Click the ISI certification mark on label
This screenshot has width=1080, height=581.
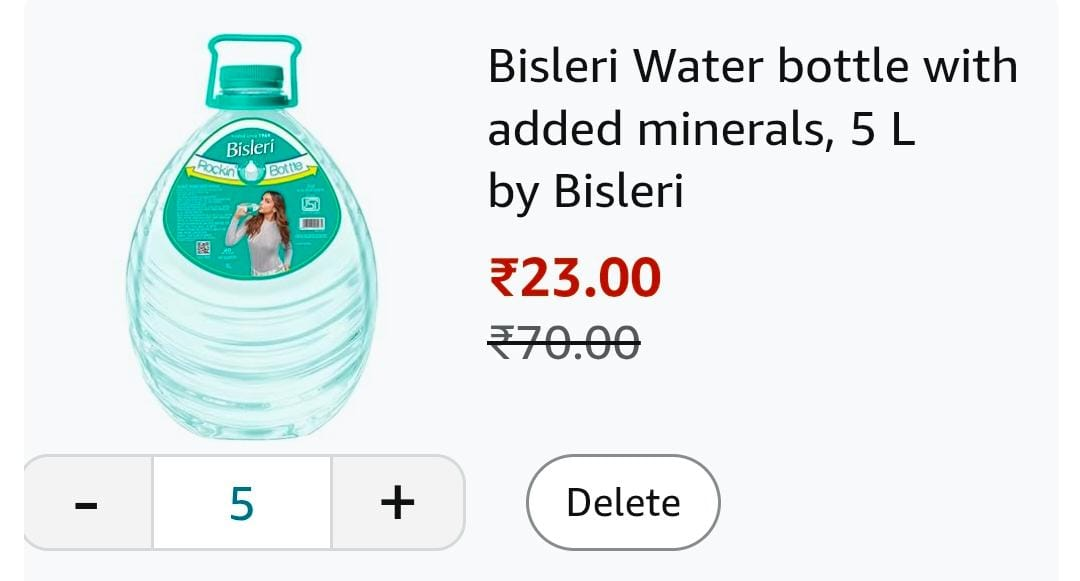(311, 204)
